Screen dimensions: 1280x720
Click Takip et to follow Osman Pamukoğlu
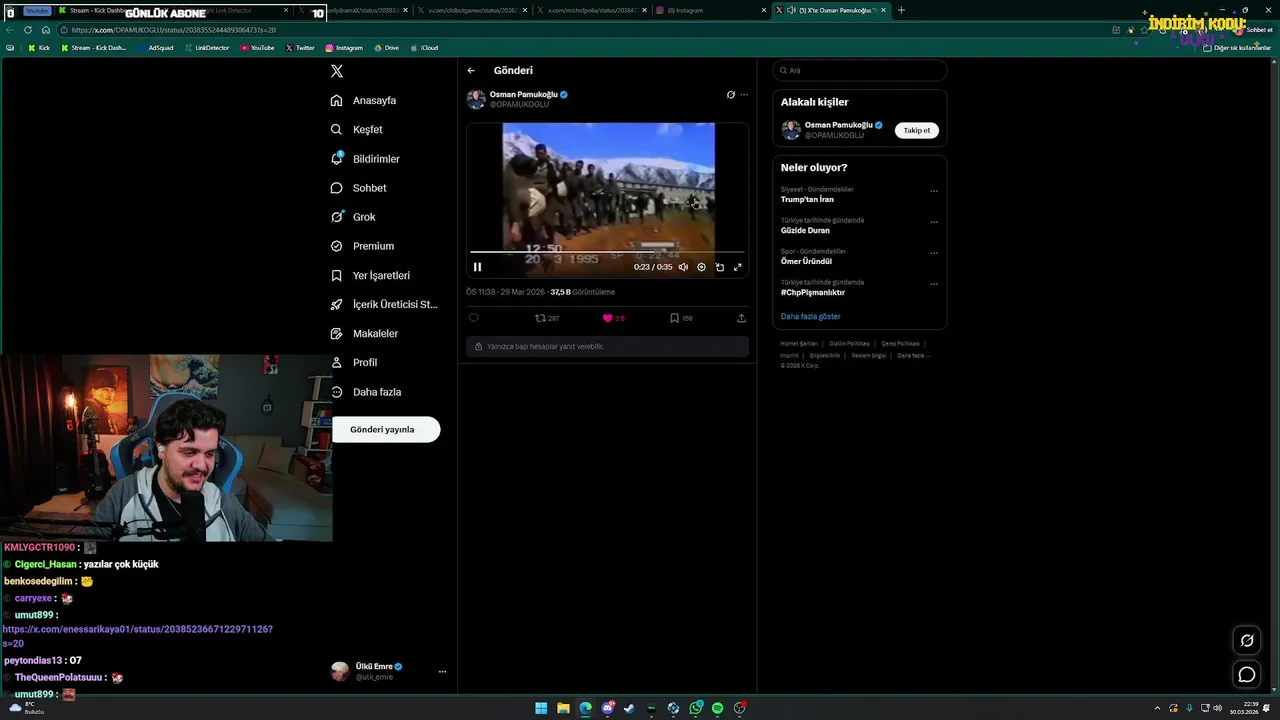917,130
